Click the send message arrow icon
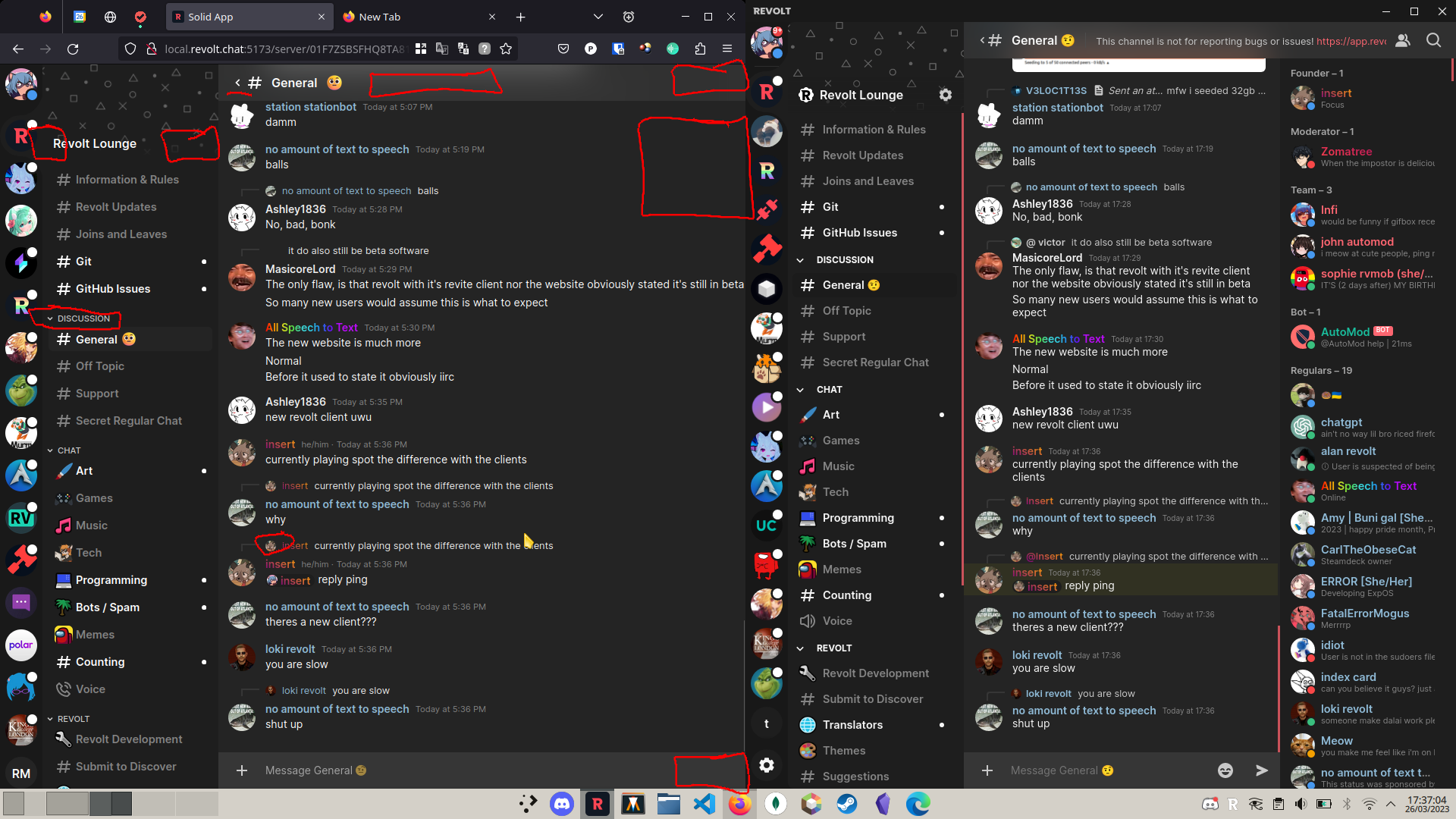 [x=1261, y=770]
